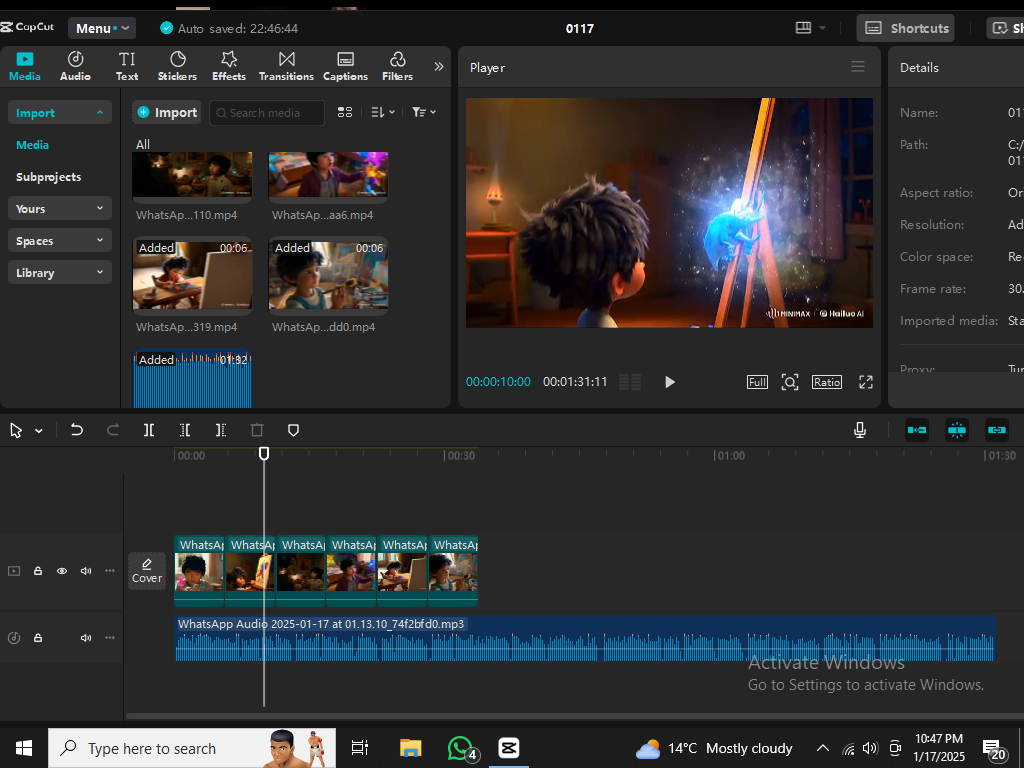Image resolution: width=1024 pixels, height=768 pixels.
Task: Switch to the Text tab
Action: tap(127, 67)
